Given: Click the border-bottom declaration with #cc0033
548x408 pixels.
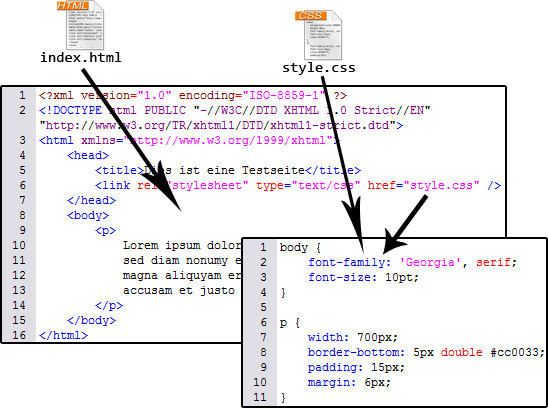Looking at the screenshot, I should pyautogui.click(x=426, y=352).
